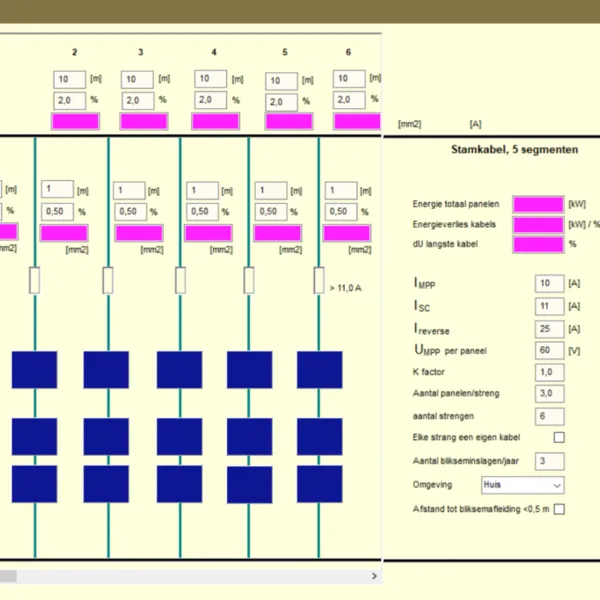Click the I MPP input field

(550, 283)
